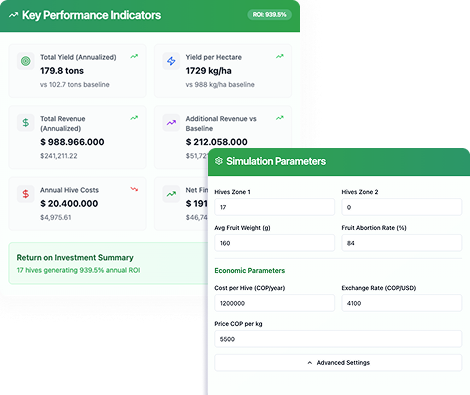Click the 'Return on Investment Summary' heading
The height and width of the screenshot is (395, 470).
[75, 258]
